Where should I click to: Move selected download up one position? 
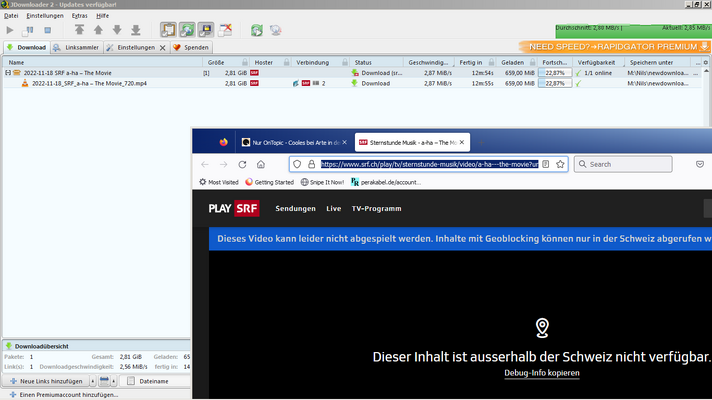pyautogui.click(x=98, y=30)
